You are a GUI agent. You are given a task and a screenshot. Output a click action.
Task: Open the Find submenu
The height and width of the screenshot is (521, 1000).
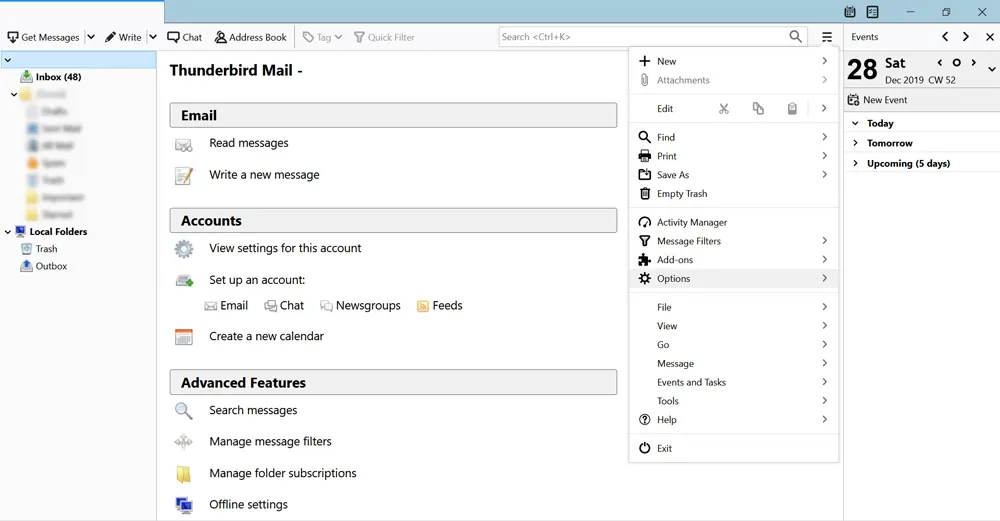pyautogui.click(x=733, y=137)
